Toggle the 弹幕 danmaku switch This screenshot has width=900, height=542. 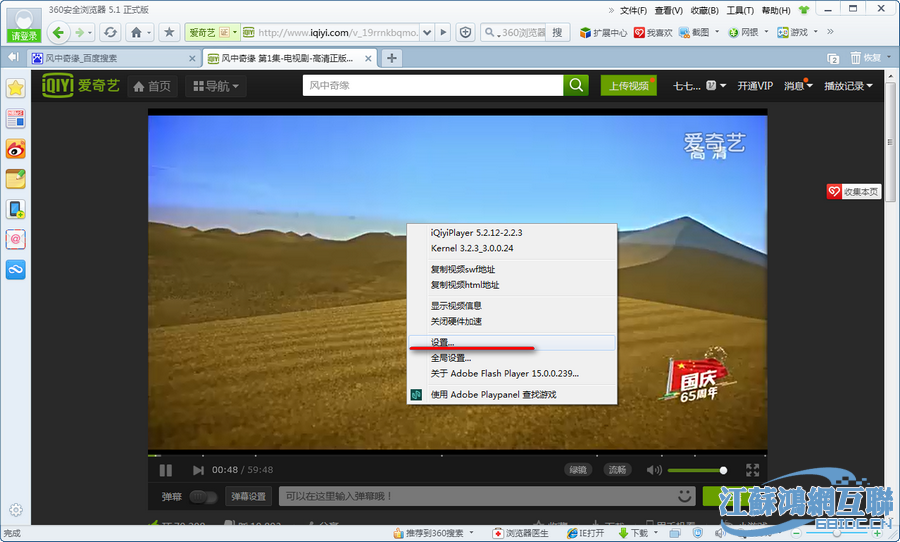pyautogui.click(x=203, y=497)
